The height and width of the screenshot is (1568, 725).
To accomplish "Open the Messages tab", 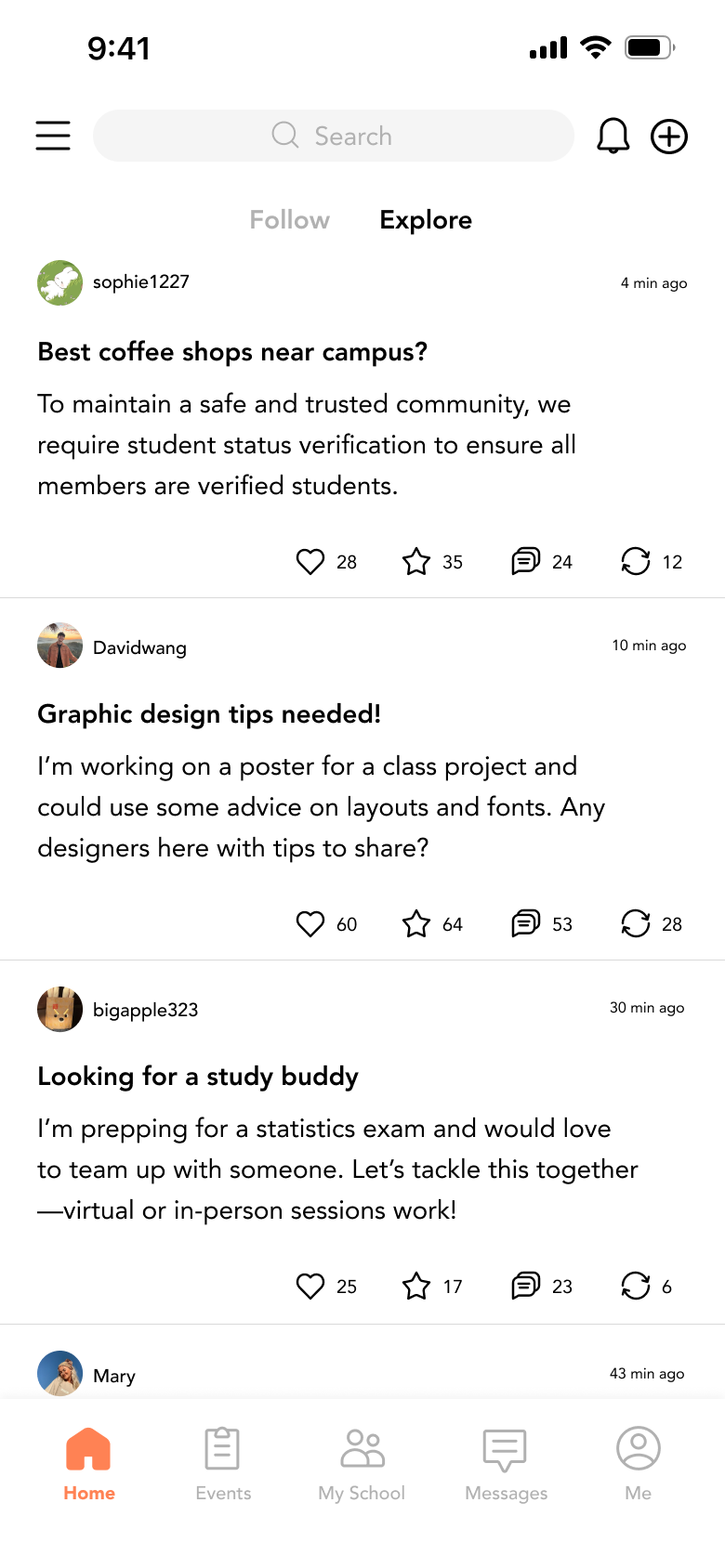I will 506,1464.
